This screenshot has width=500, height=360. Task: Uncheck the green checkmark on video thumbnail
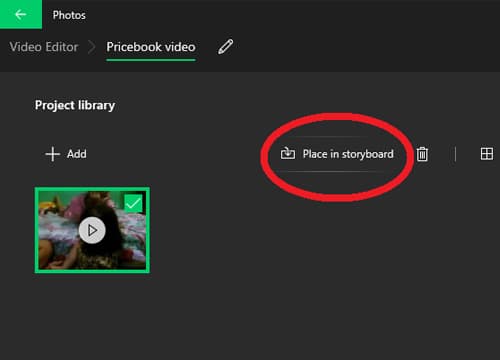[x=133, y=203]
